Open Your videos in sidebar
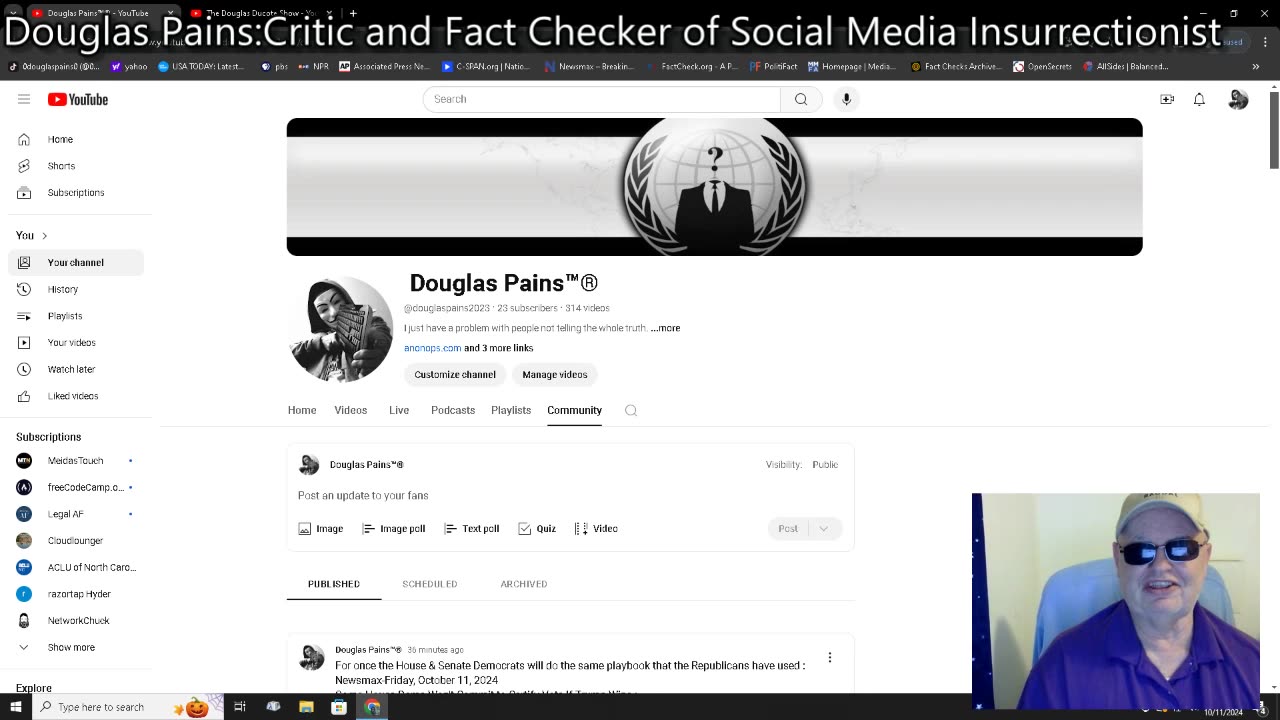Screen dimensions: 1280x720 tap(76, 342)
